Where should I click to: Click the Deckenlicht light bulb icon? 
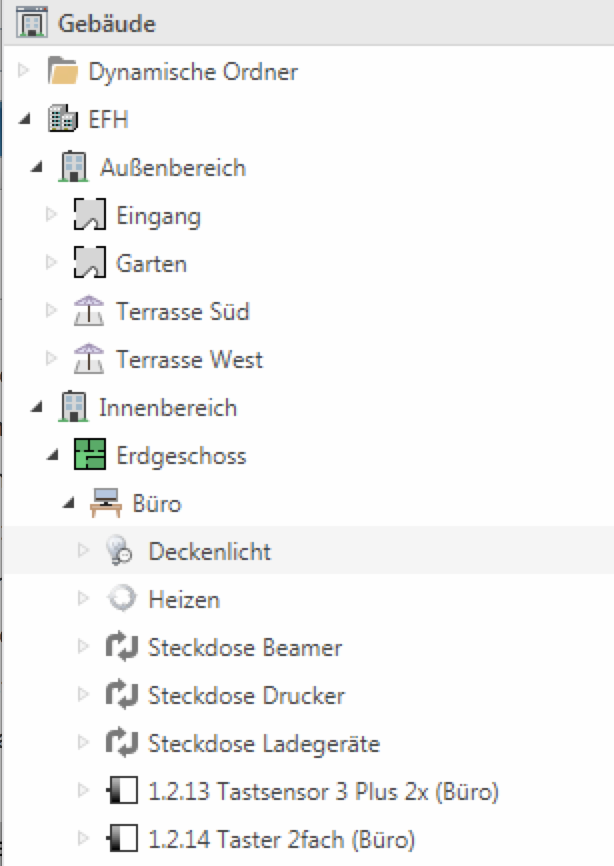[120, 552]
